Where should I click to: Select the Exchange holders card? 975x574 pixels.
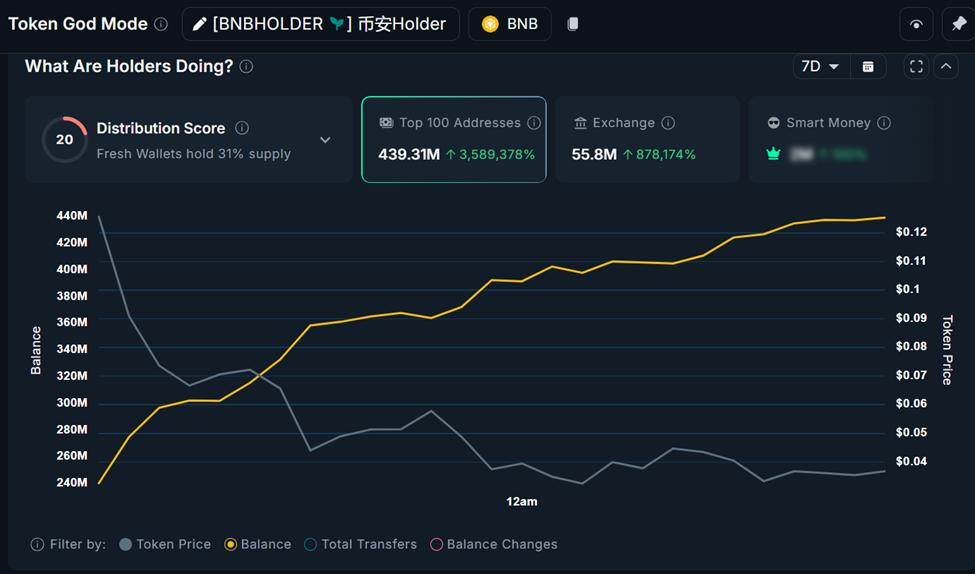647,139
